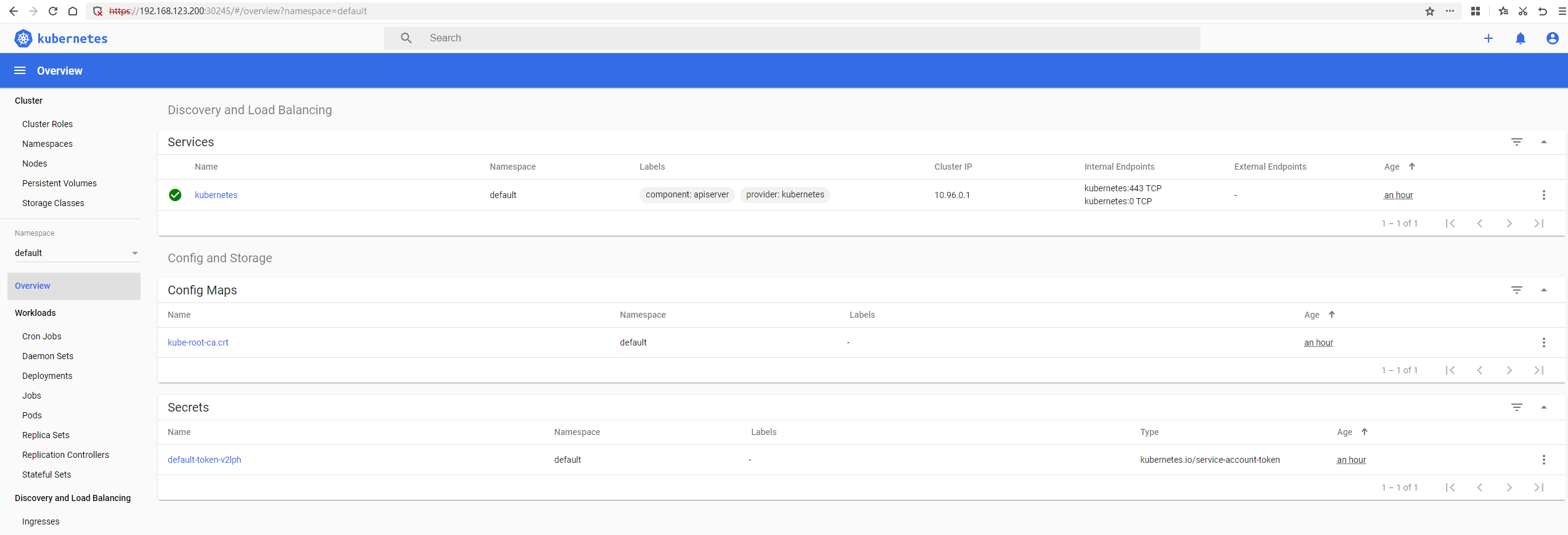This screenshot has height=535, width=1568.
Task: Click the Search input field
Action: pos(802,38)
